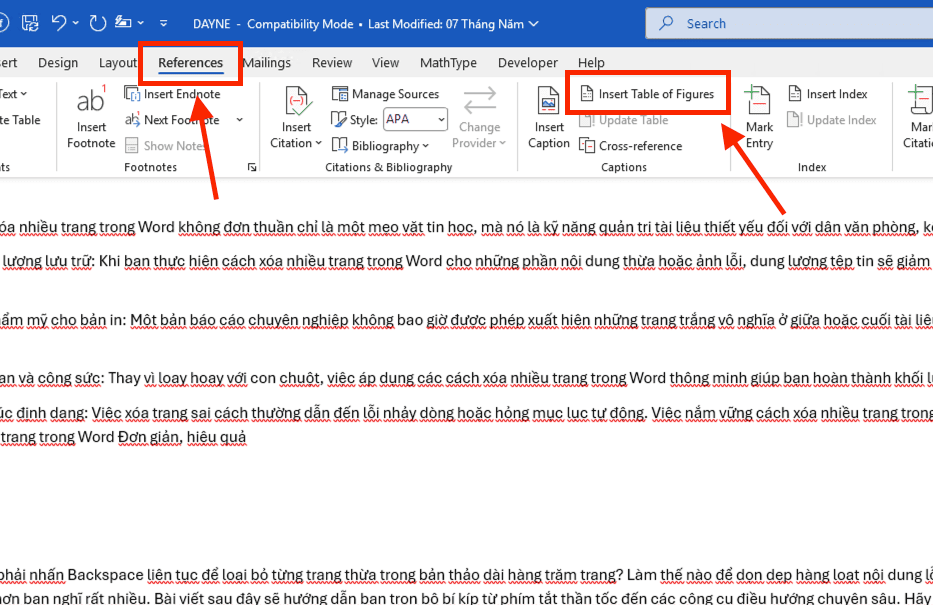Open the View tab
The height and width of the screenshot is (605, 933).
[386, 62]
